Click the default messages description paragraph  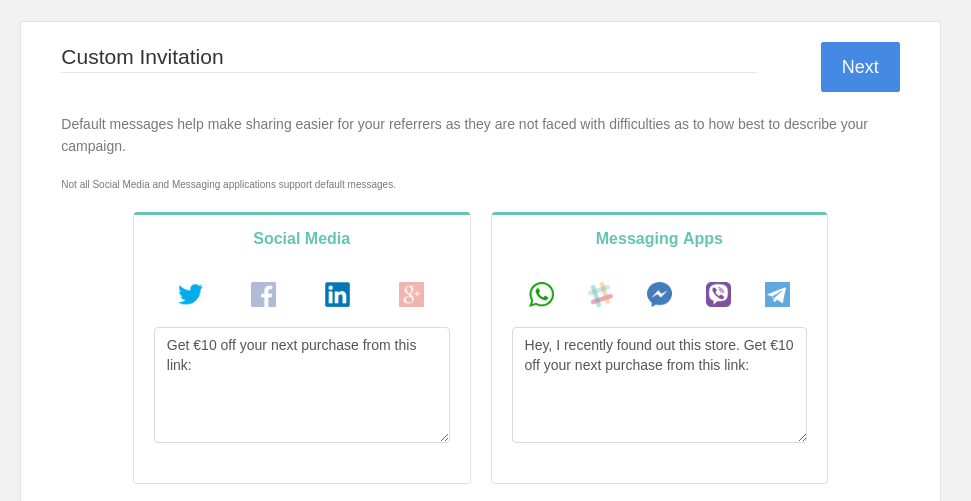(x=464, y=135)
